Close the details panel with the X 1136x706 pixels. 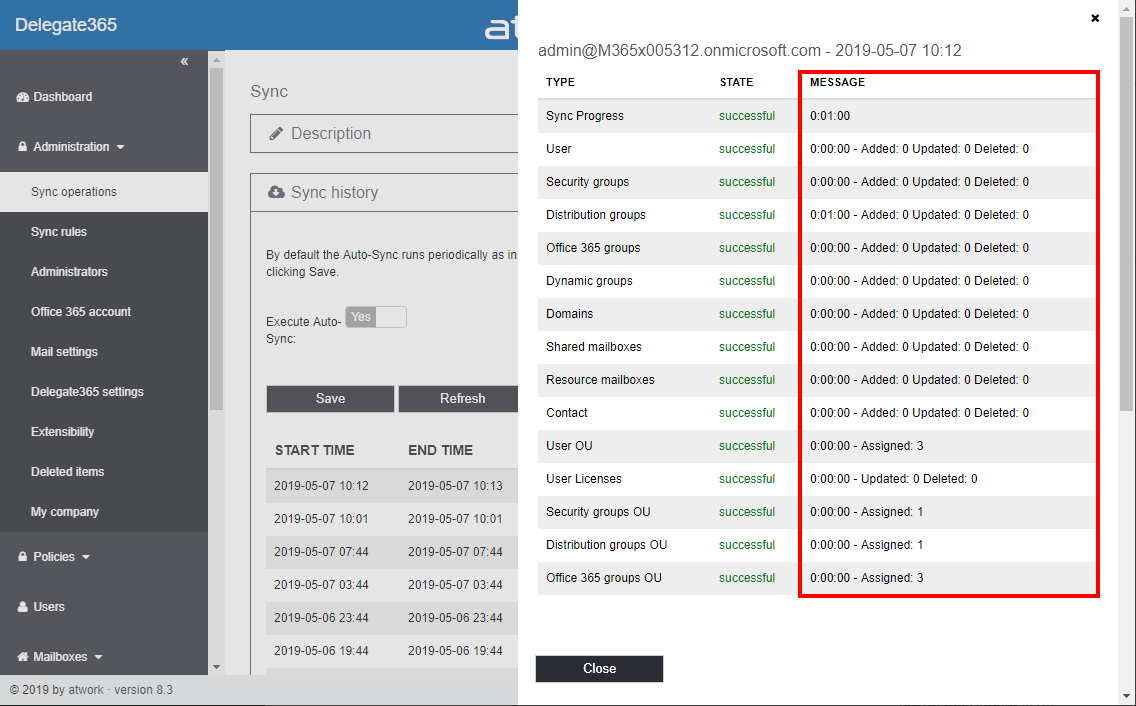1095,18
